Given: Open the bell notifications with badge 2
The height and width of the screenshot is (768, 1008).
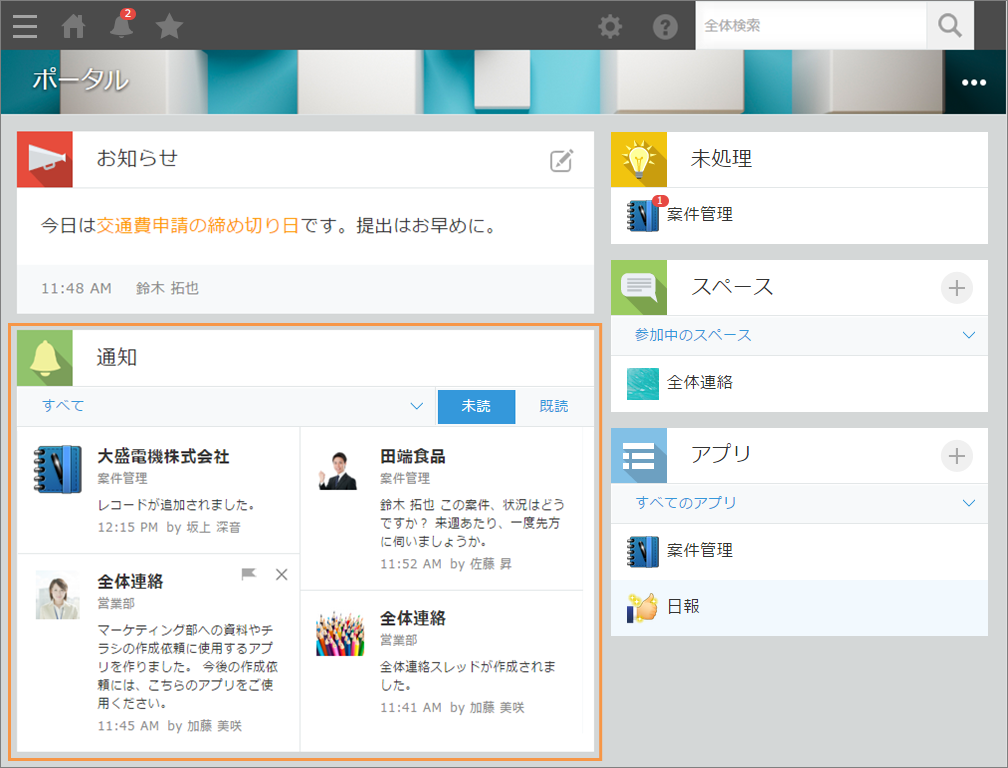Looking at the screenshot, I should pos(120,26).
